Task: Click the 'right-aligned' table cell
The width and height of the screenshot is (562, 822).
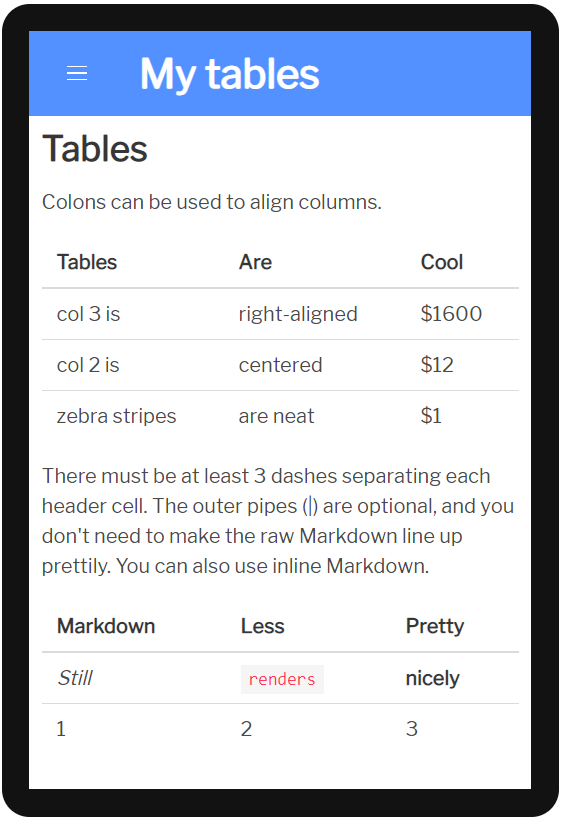Action: (298, 314)
